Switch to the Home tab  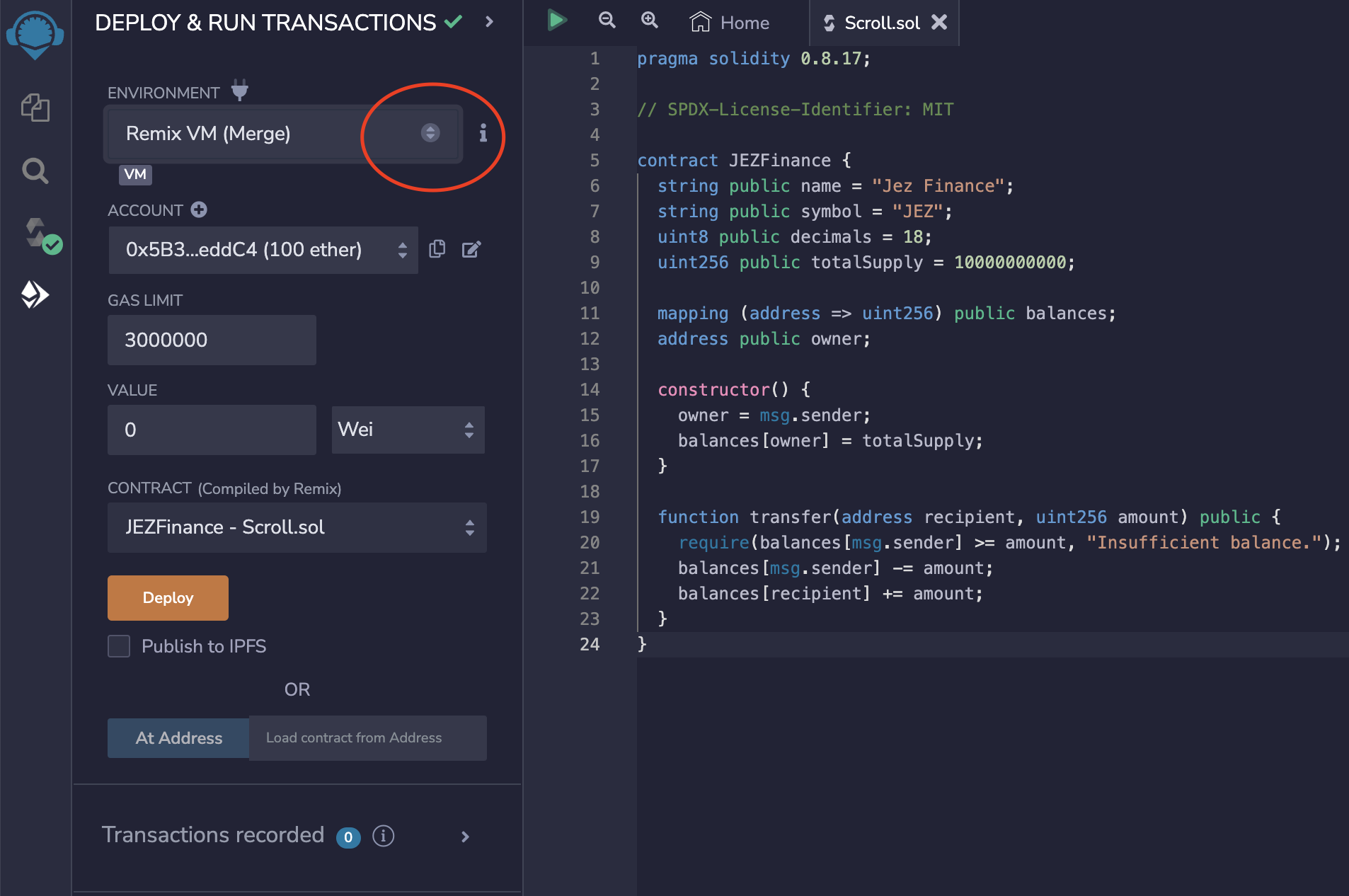pos(730,23)
